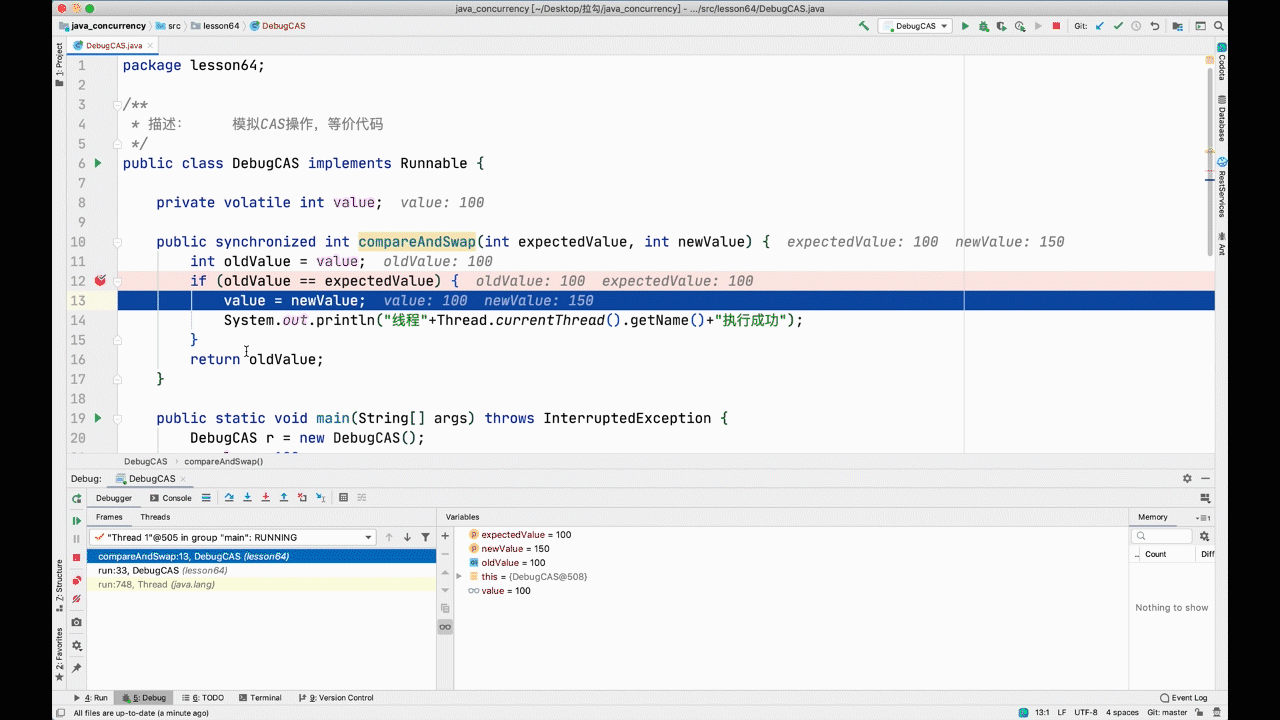Switch to the Threads tab
1280x720 pixels.
coord(155,517)
